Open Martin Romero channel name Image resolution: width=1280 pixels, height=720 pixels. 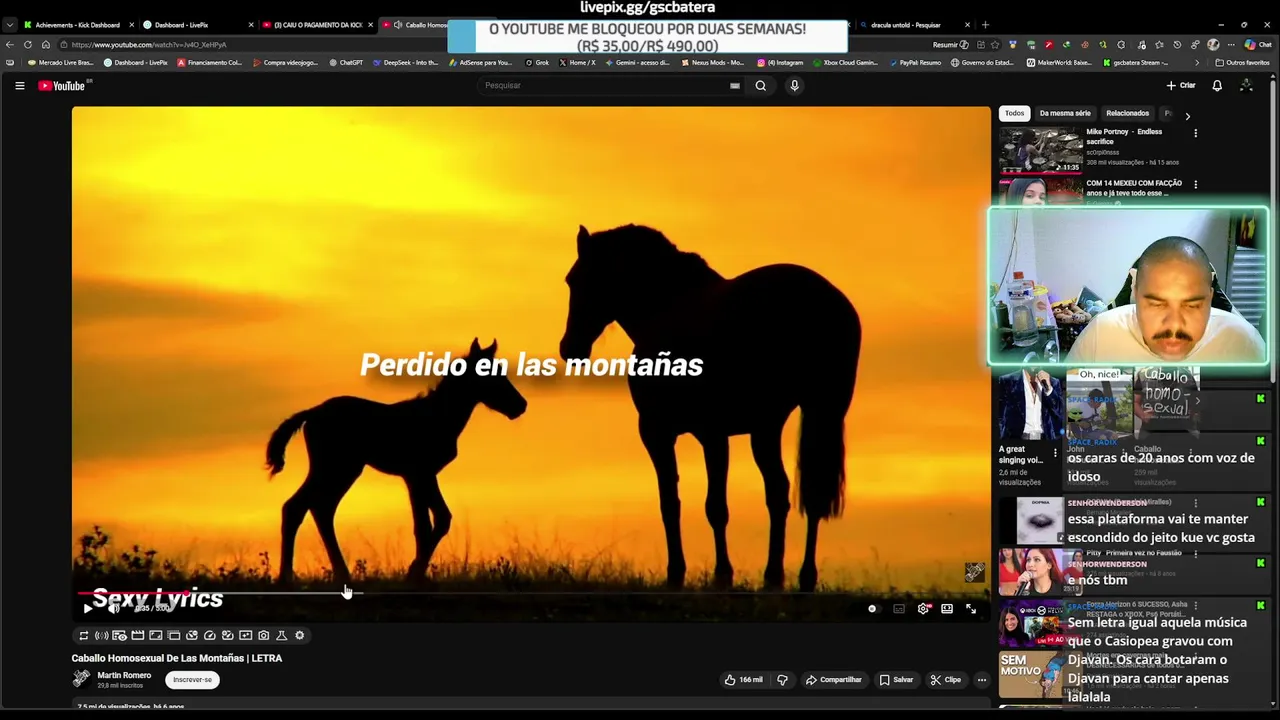124,675
